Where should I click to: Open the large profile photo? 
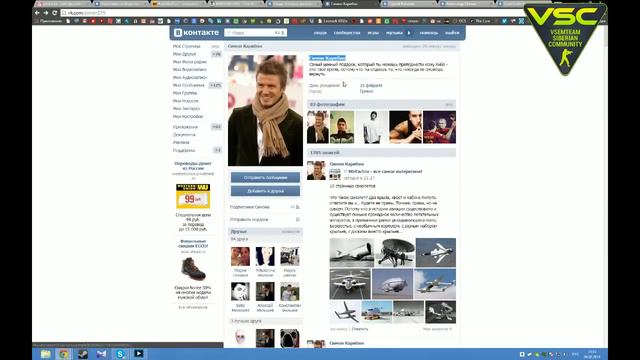coord(265,110)
